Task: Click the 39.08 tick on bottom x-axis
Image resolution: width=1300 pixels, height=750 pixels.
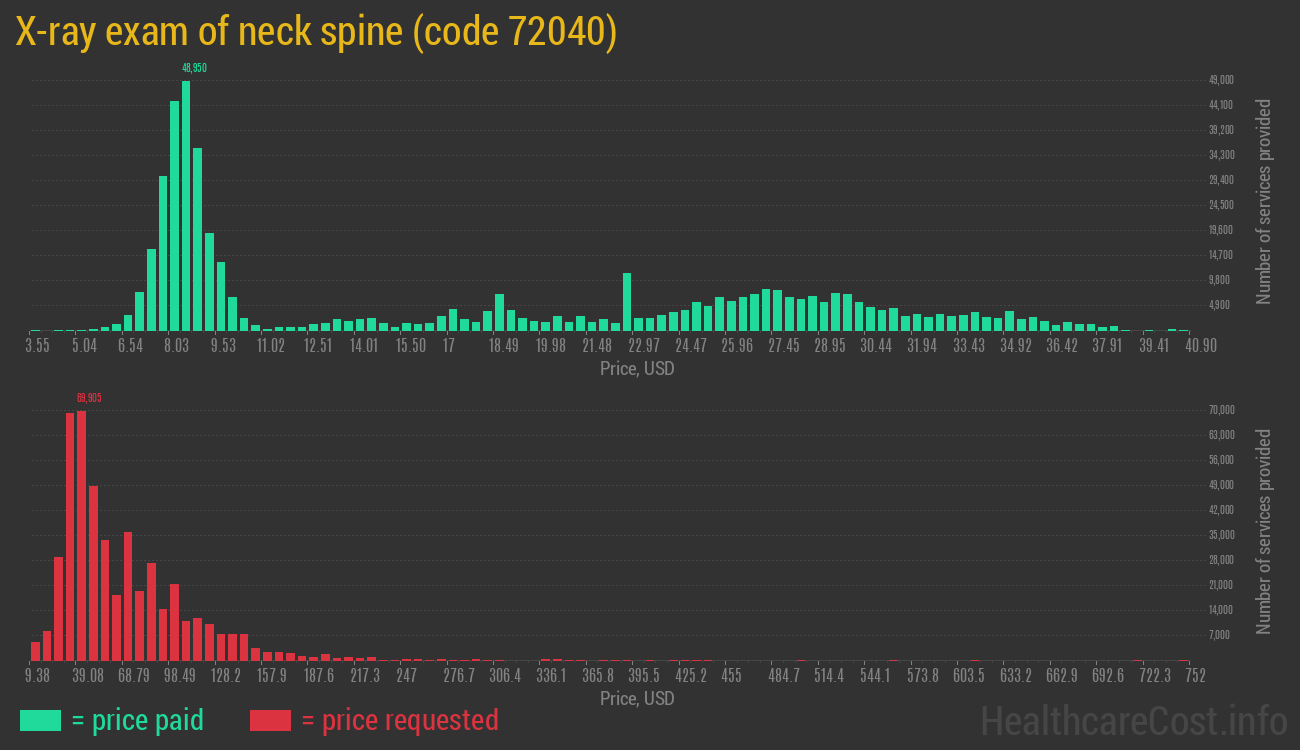Action: (88, 676)
